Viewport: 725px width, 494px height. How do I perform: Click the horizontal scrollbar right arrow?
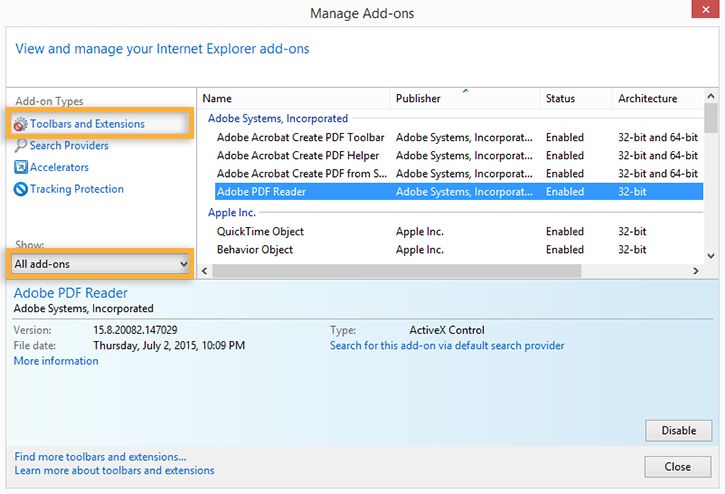[696, 271]
